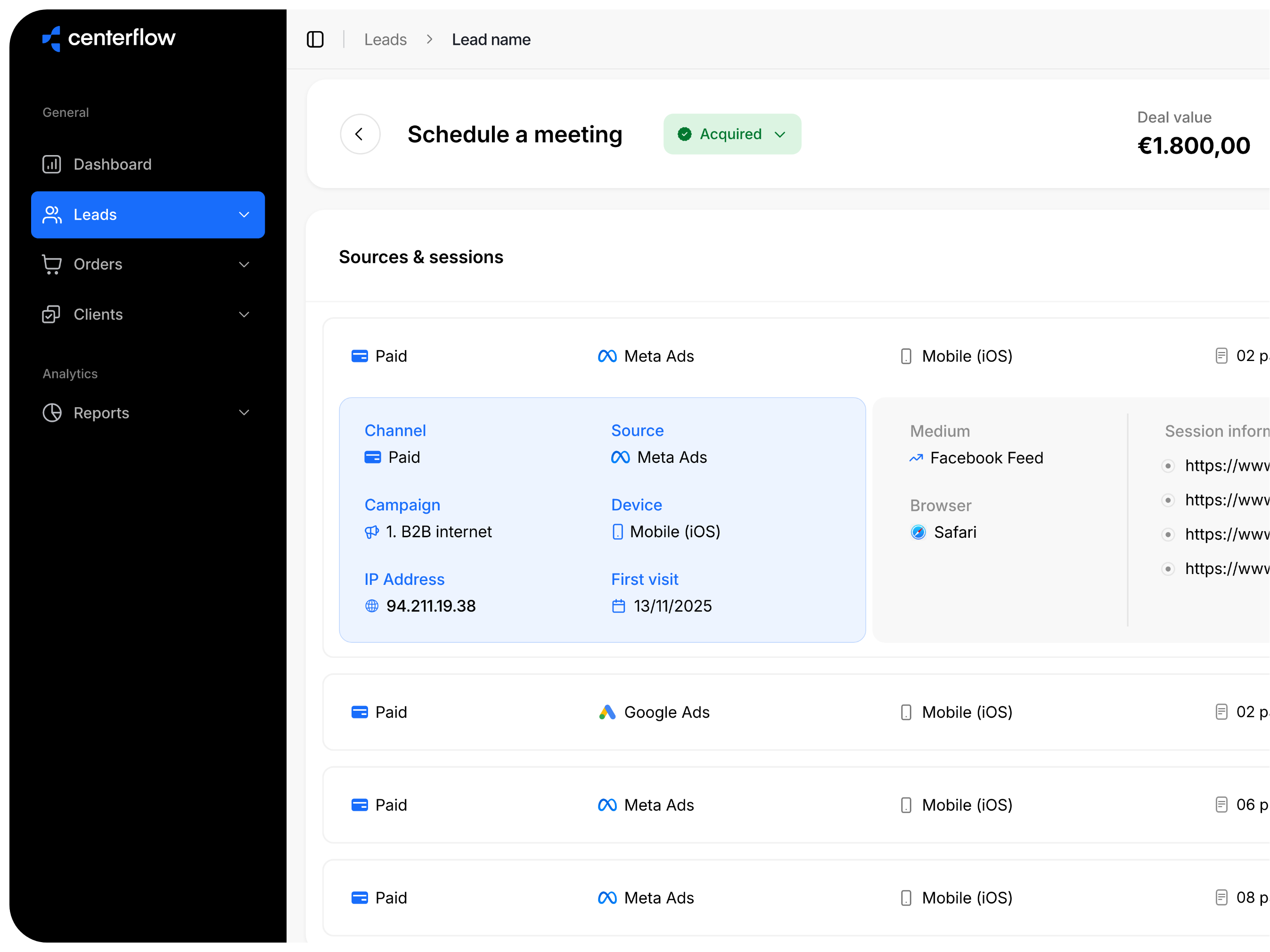The image size is (1270, 952).
Task: Open the Dashboard menu item
Action: pos(113,164)
